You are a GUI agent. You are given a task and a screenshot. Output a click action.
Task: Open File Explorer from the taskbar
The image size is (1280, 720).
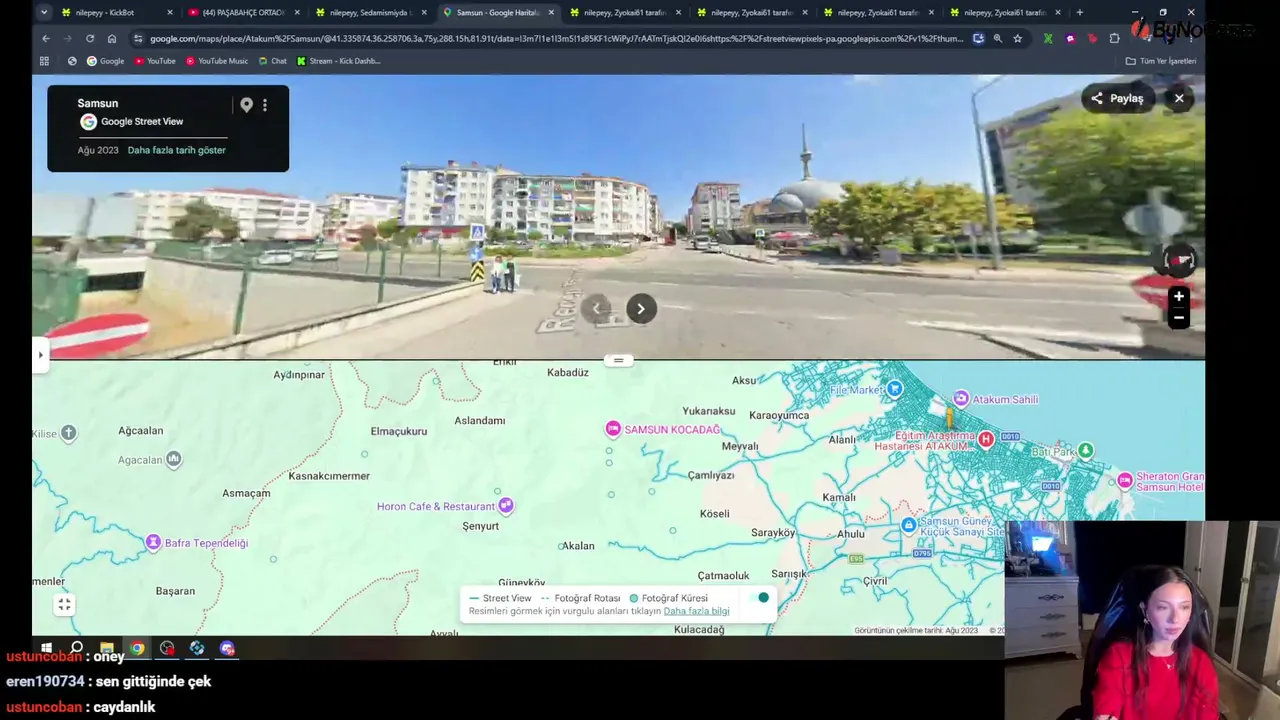106,648
